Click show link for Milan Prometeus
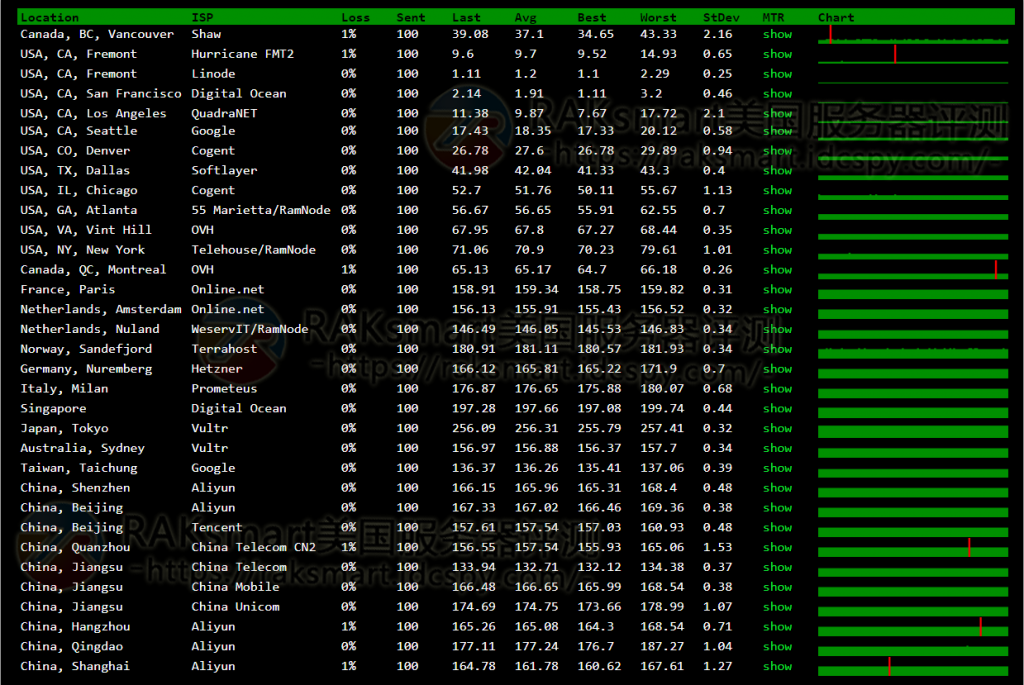The width and height of the screenshot is (1024, 685). point(777,389)
